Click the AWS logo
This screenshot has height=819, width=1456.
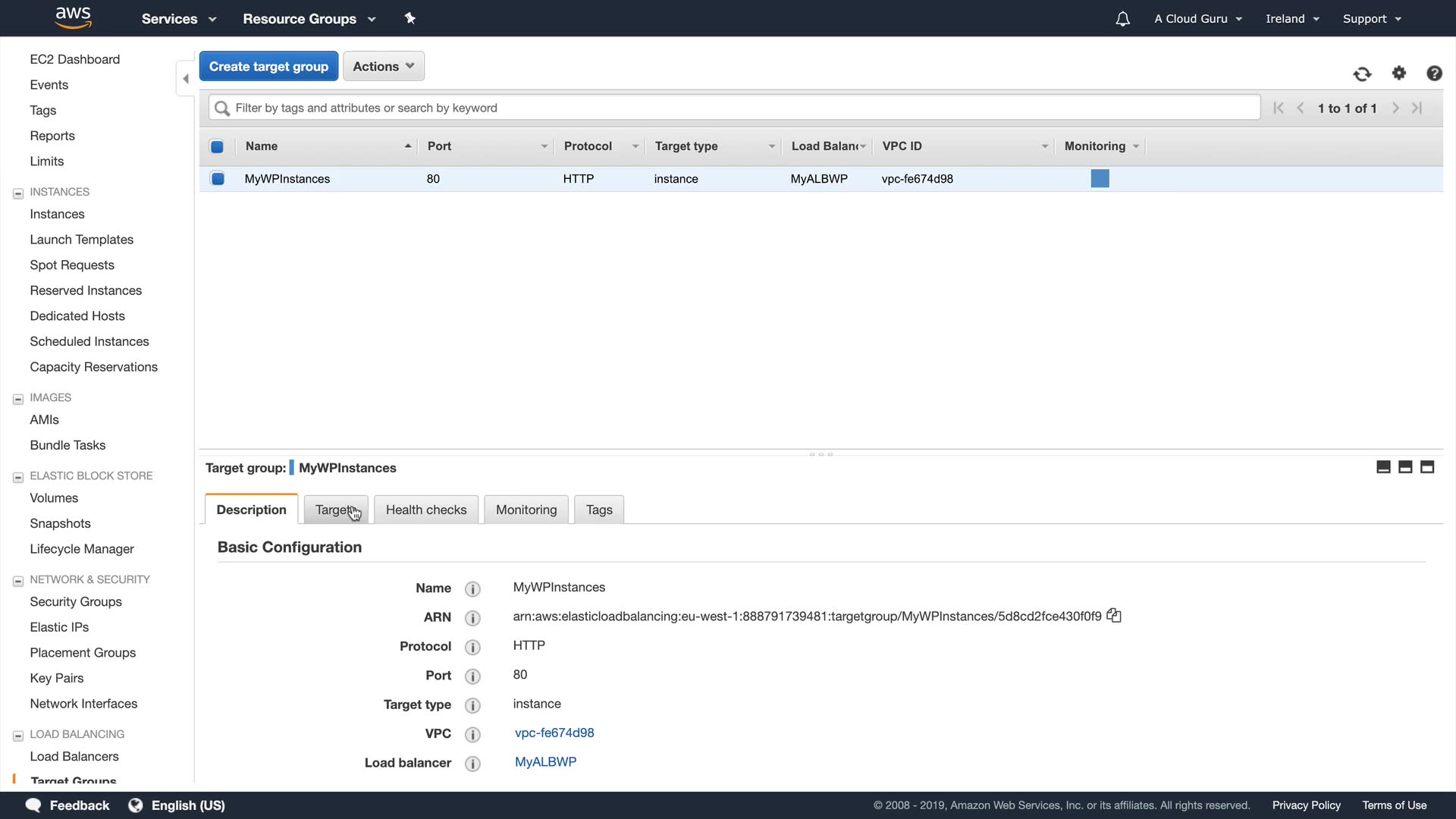[73, 17]
